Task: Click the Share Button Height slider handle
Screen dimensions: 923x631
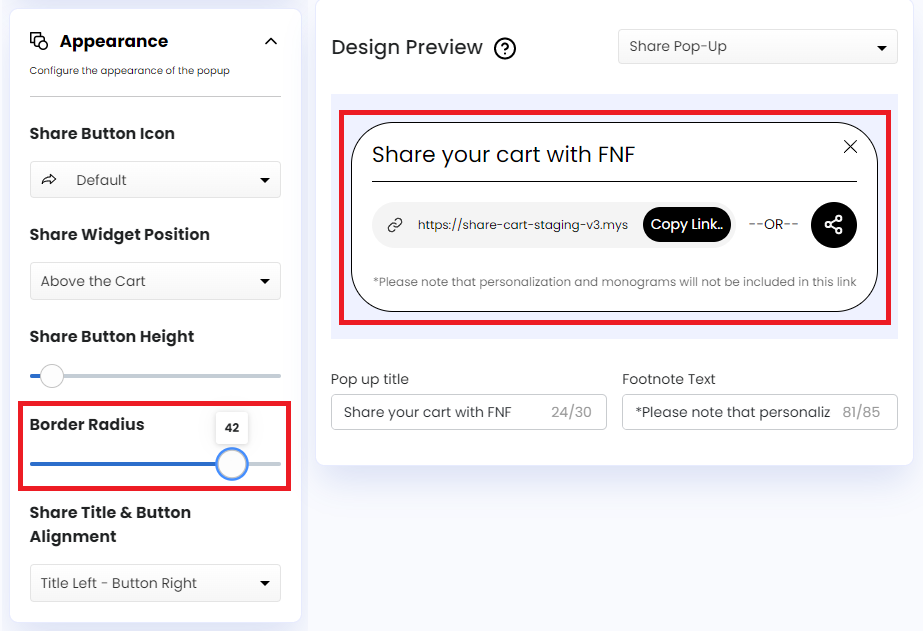Action: (50, 376)
